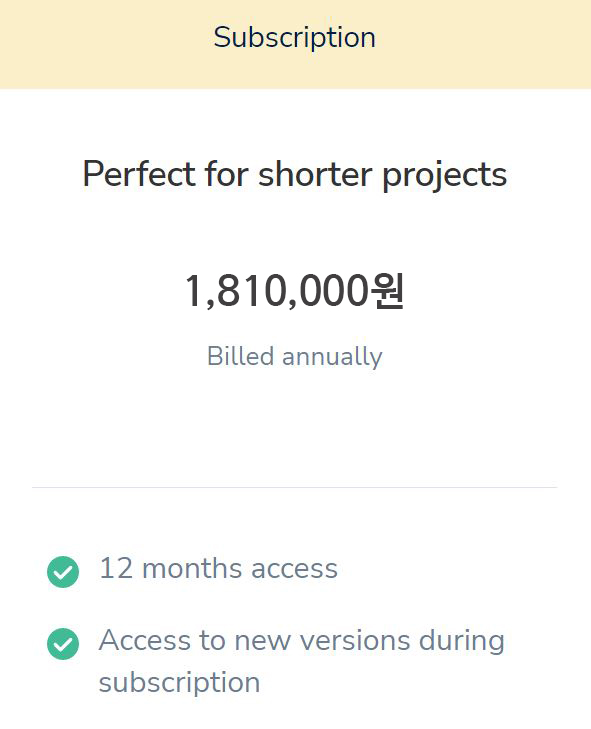Click the word annually under the price
Viewport: 591px width, 729px height.
[x=332, y=358]
